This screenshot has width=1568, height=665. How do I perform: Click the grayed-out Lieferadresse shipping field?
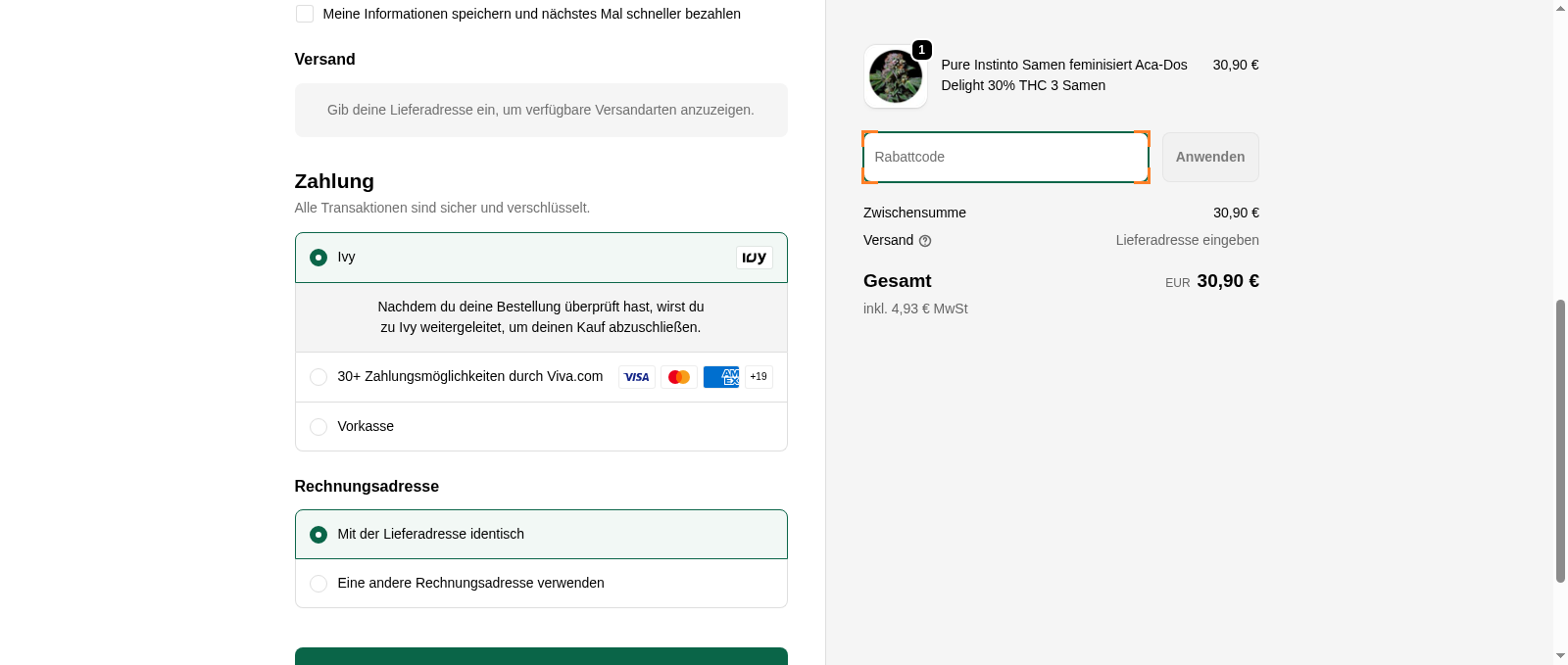pos(540,110)
